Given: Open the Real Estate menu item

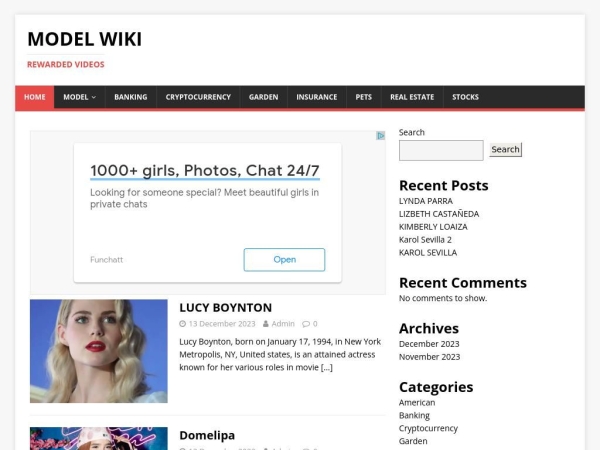Looking at the screenshot, I should pos(412,97).
